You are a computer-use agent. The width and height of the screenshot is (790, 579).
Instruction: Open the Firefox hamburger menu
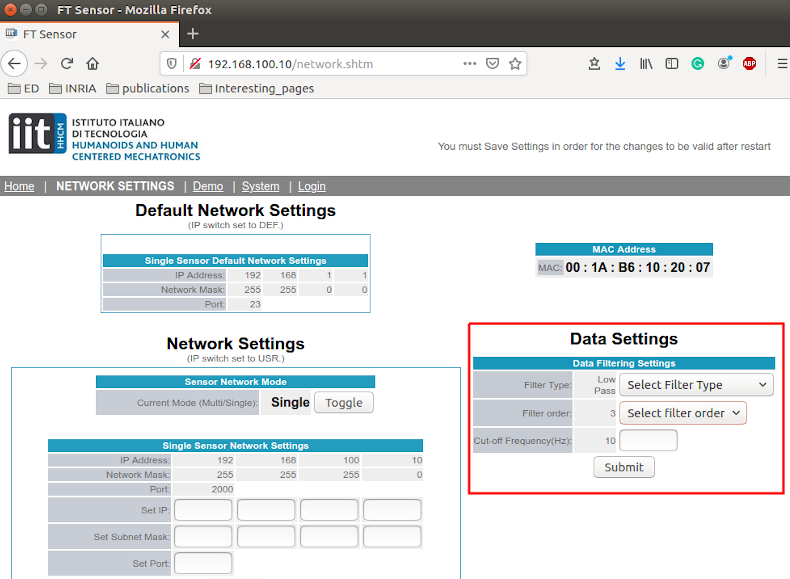pyautogui.click(x=781, y=63)
